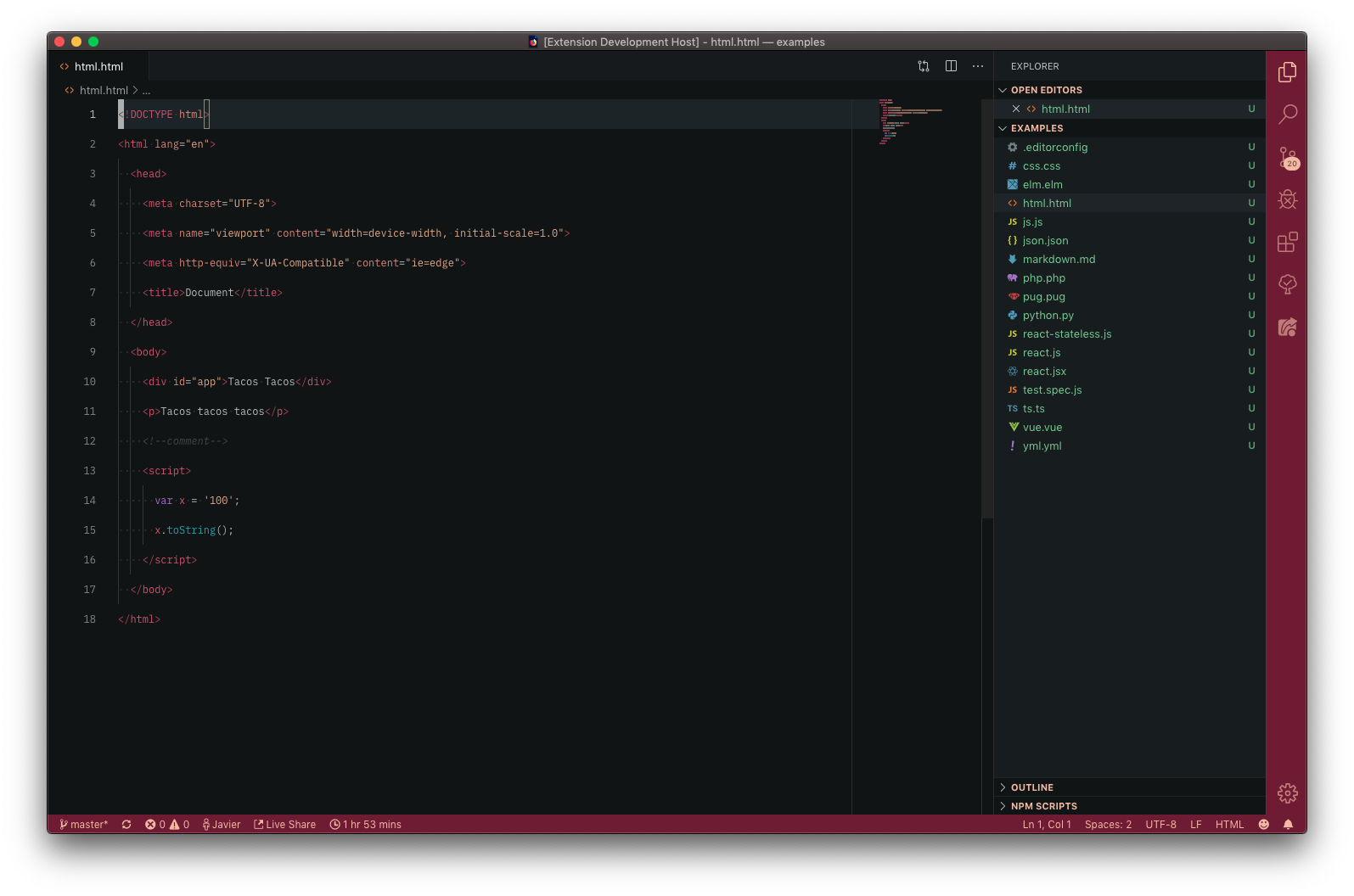Image resolution: width=1354 pixels, height=896 pixels.
Task: Start Live Share from status bar
Action: click(x=284, y=825)
